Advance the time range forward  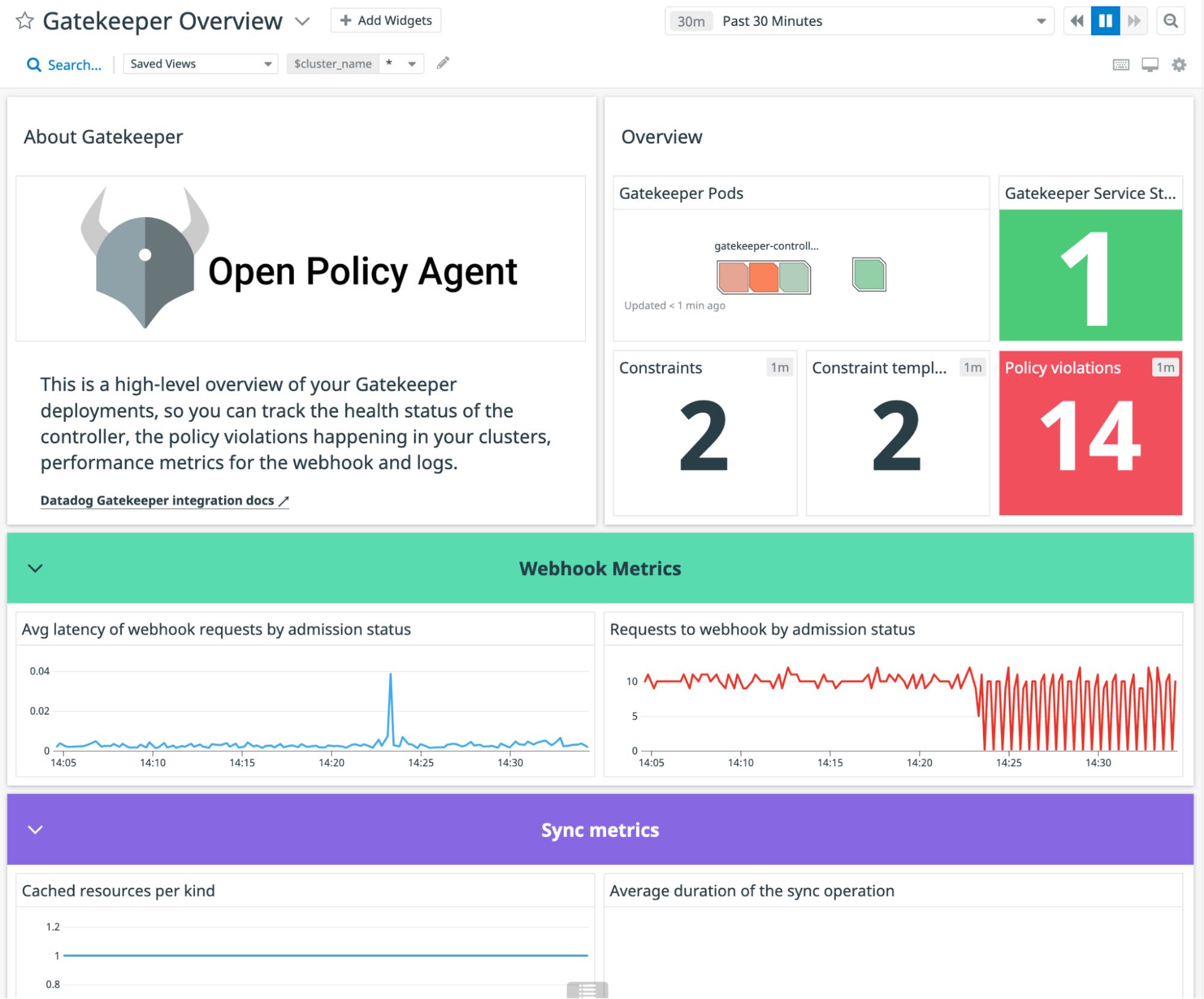click(x=1134, y=21)
